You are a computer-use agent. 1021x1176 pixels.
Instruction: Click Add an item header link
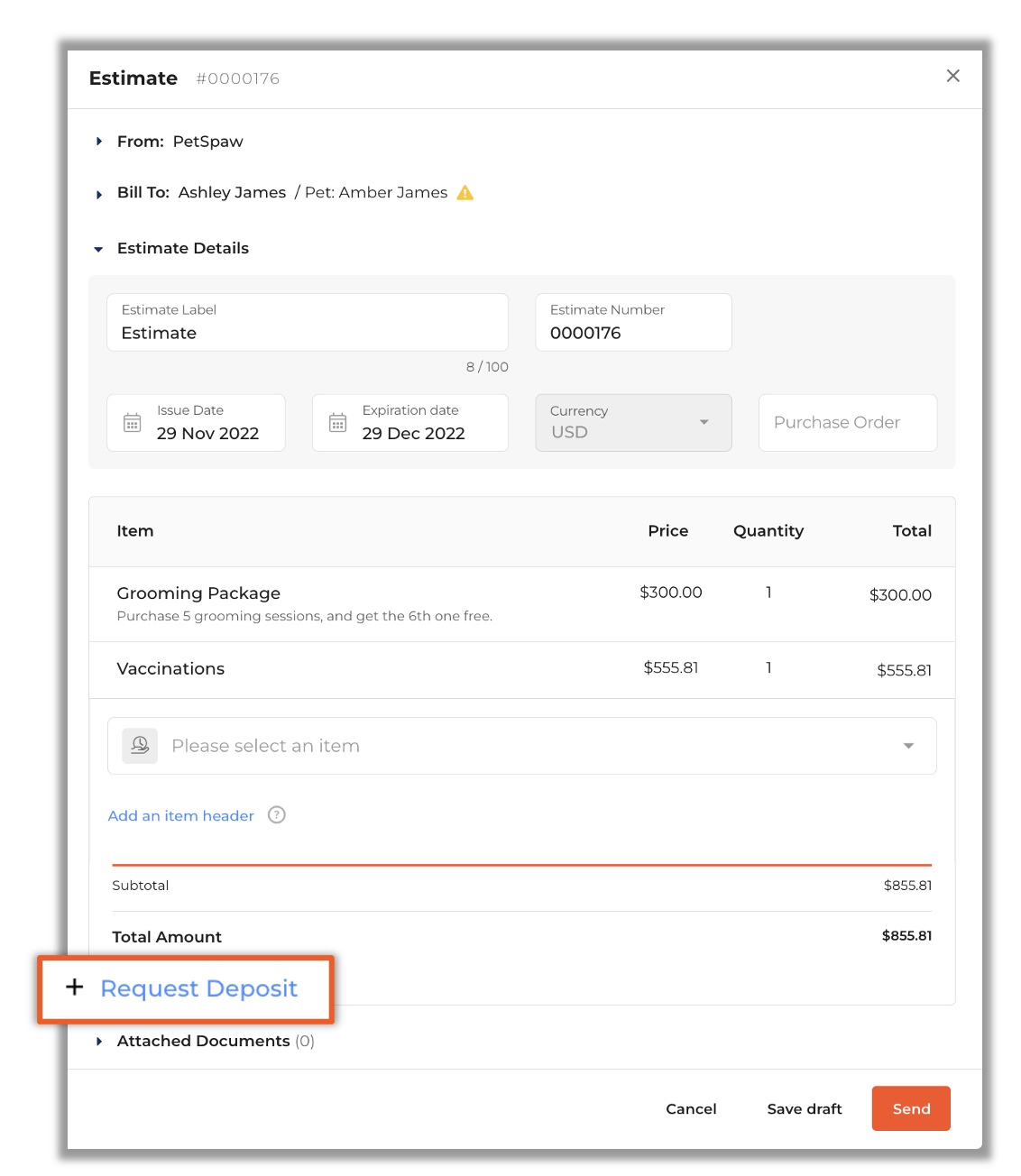[181, 815]
